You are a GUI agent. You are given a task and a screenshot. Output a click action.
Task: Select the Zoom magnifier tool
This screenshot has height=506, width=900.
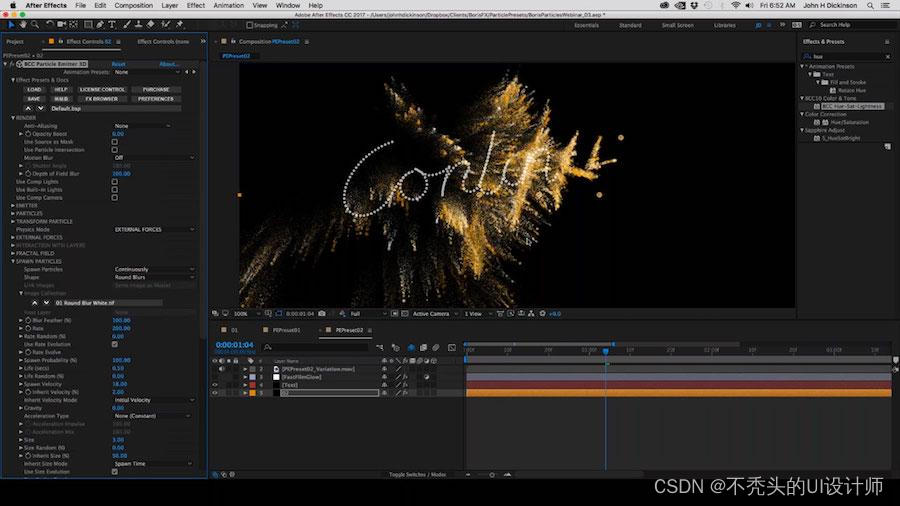(35, 25)
